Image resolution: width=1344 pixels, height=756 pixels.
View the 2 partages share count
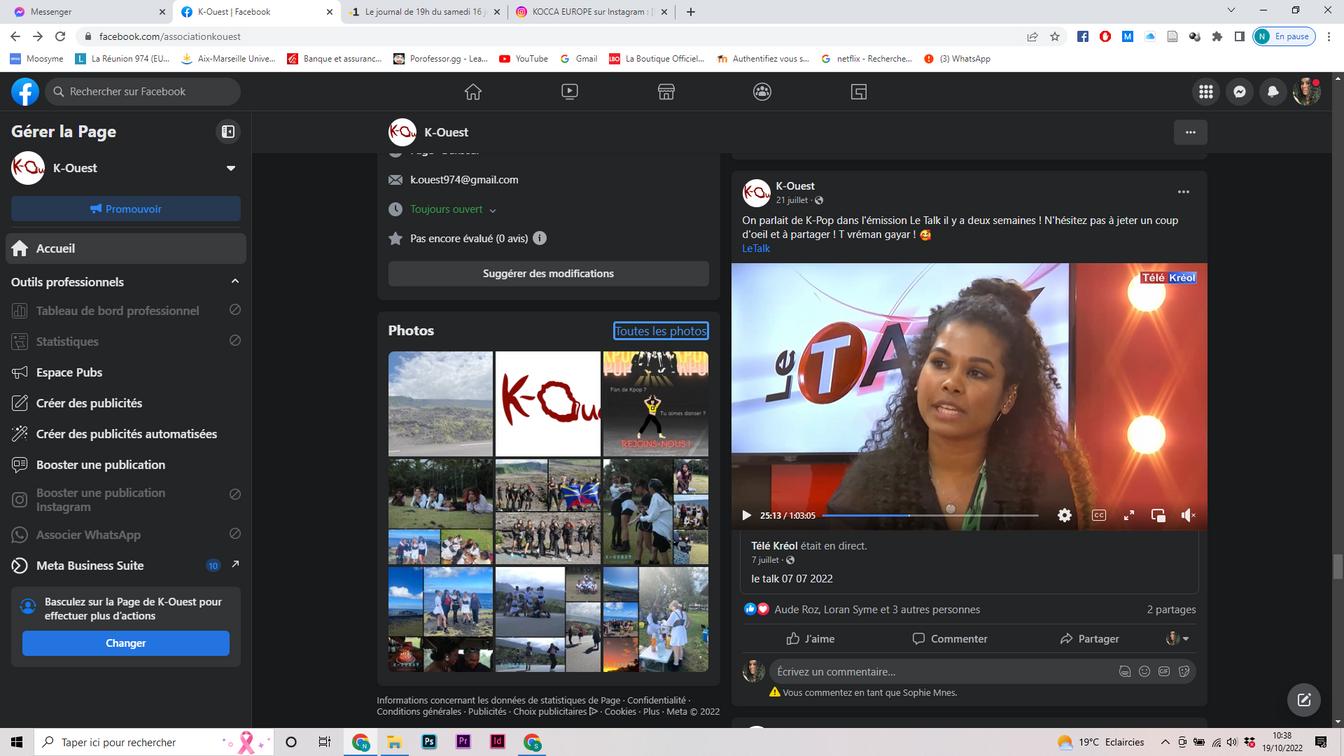pyautogui.click(x=1171, y=610)
